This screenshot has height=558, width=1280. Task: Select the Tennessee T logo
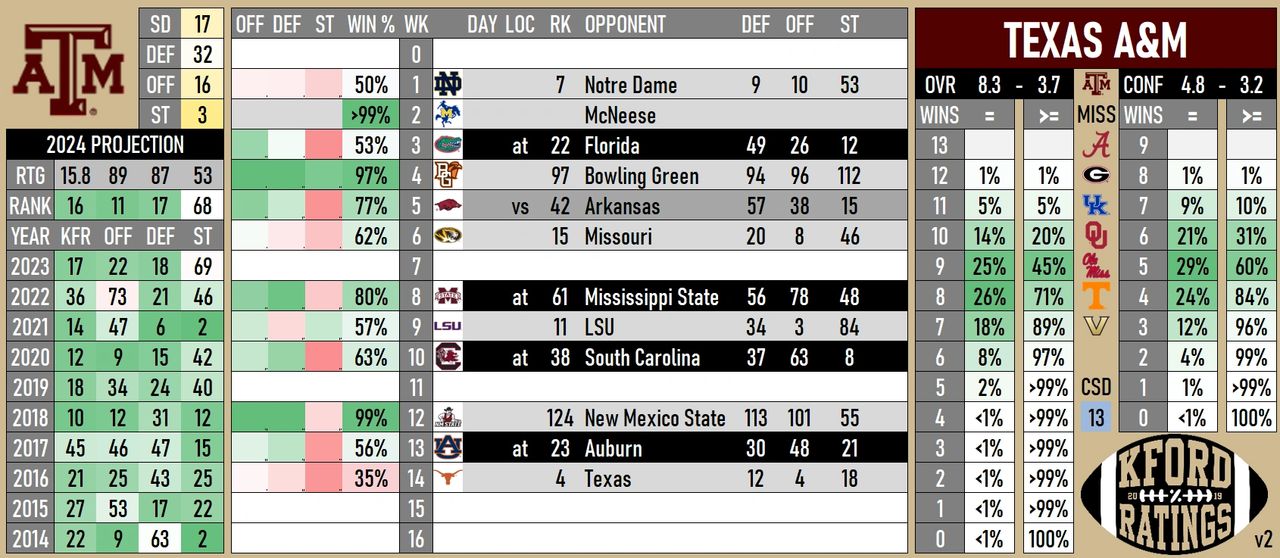[x=1096, y=296]
